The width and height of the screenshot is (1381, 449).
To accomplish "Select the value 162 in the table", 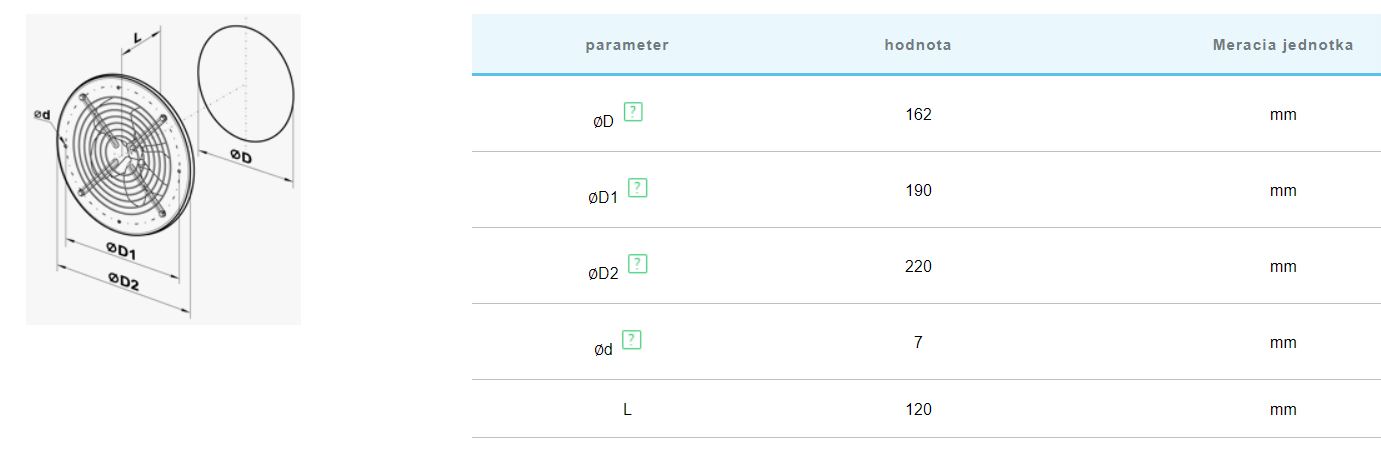I will tap(918, 114).
